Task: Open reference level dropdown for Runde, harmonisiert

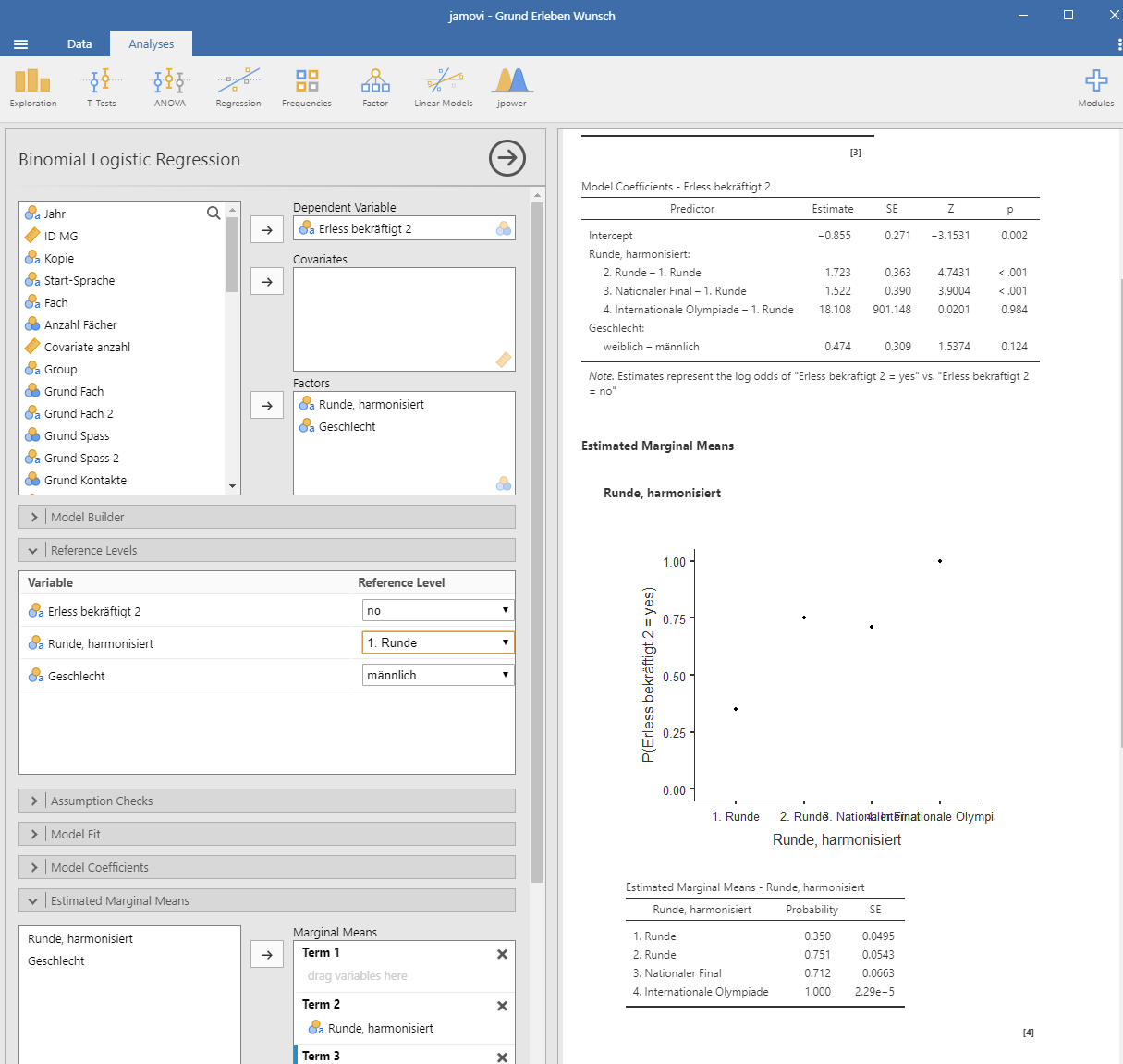Action: click(x=438, y=642)
